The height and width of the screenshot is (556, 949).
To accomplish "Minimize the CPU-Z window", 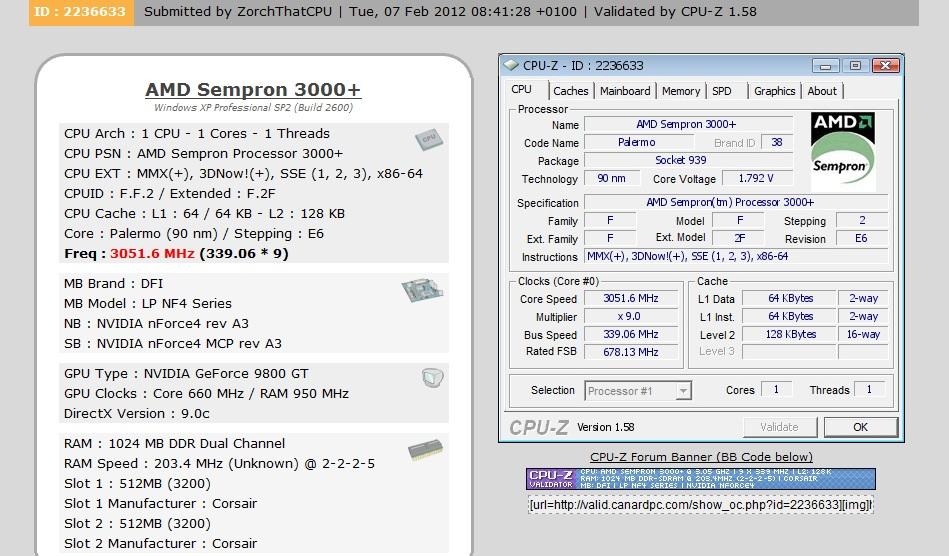I will [x=826, y=65].
